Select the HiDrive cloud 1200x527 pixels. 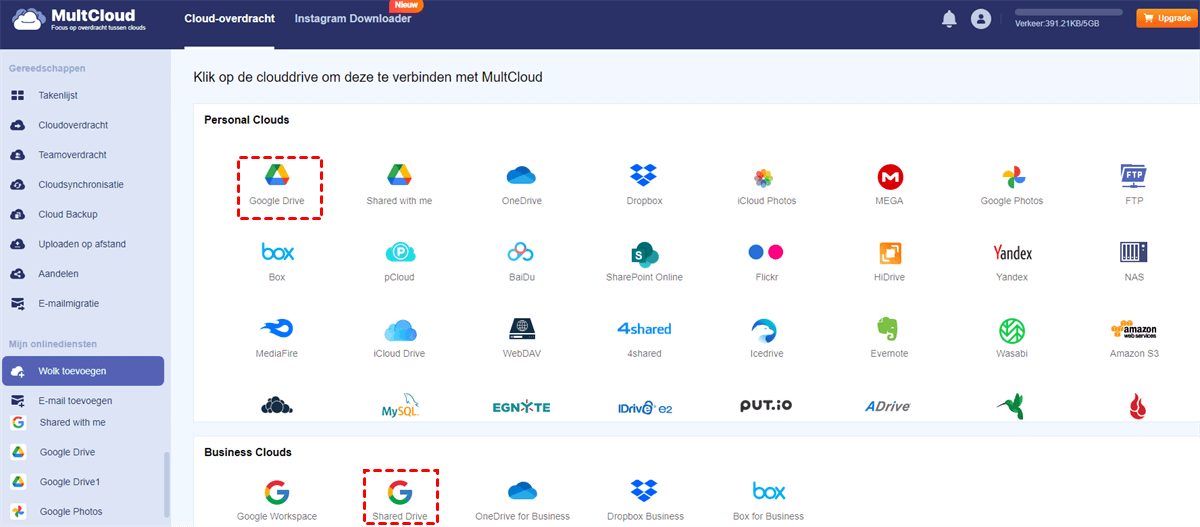889,262
